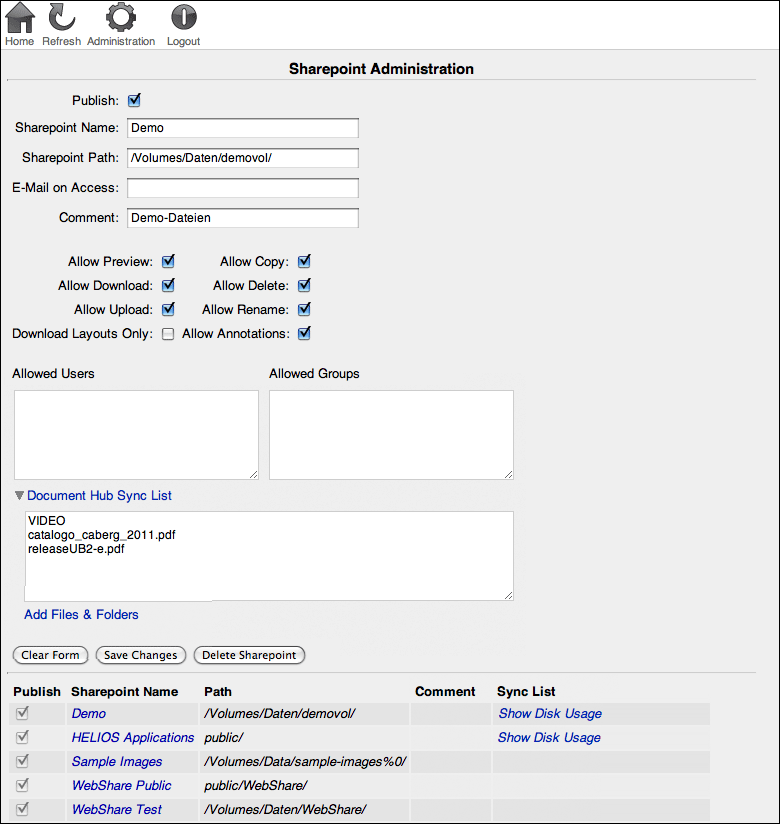Click the Comment input field
Viewport: 780px width, 824px height.
pos(243,218)
